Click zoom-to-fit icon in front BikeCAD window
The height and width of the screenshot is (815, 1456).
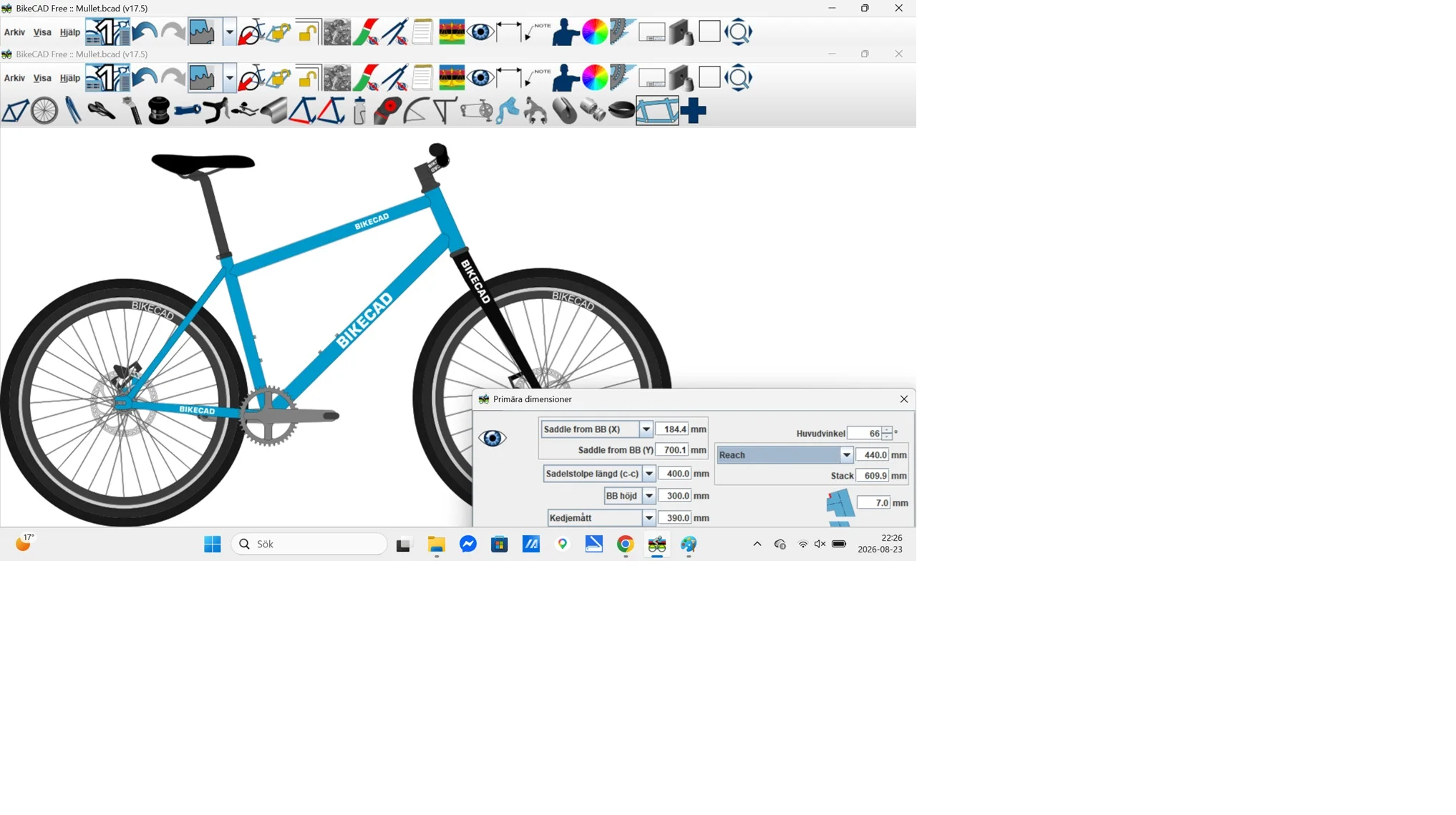tap(738, 78)
